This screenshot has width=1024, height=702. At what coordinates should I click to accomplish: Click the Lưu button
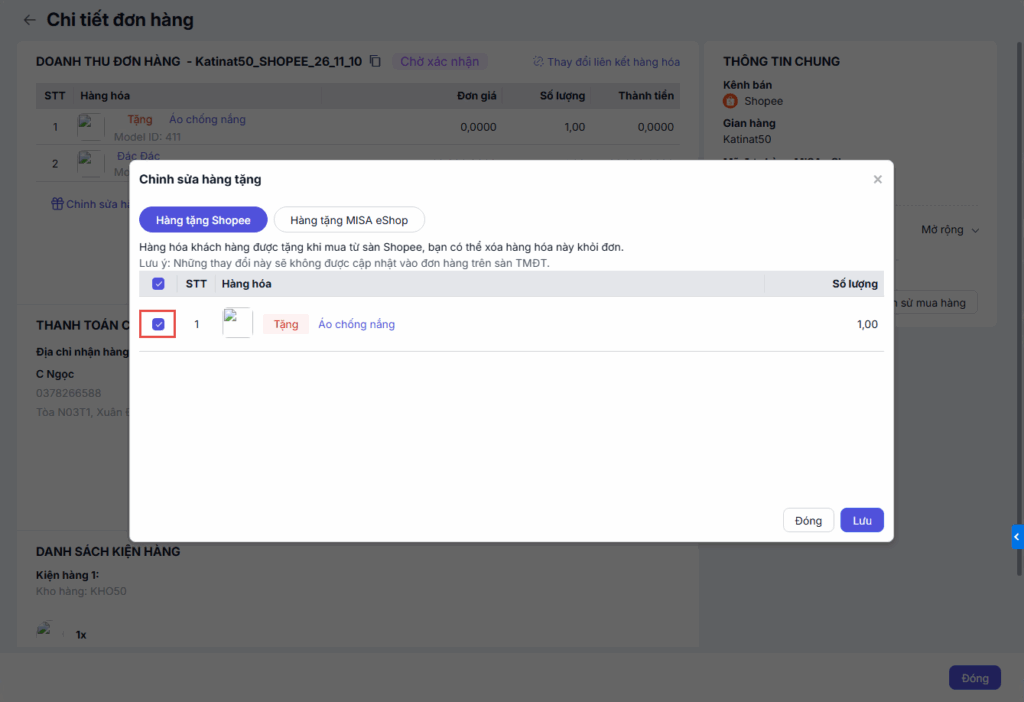(x=861, y=521)
